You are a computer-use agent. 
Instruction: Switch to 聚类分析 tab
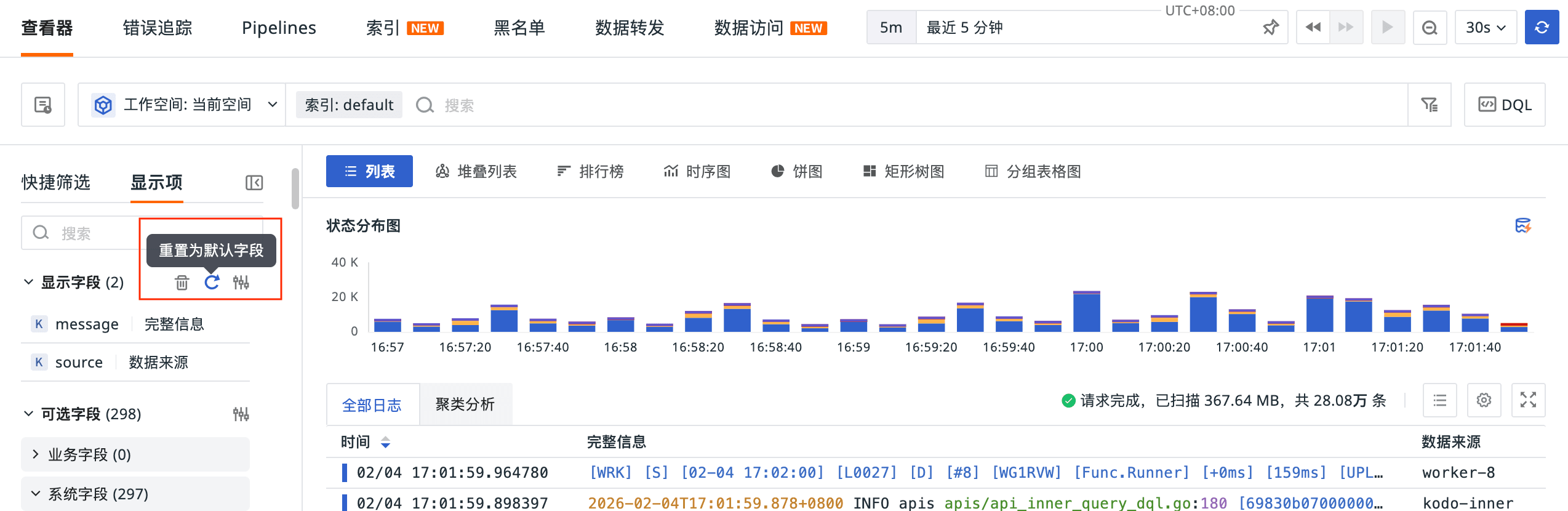click(x=465, y=404)
